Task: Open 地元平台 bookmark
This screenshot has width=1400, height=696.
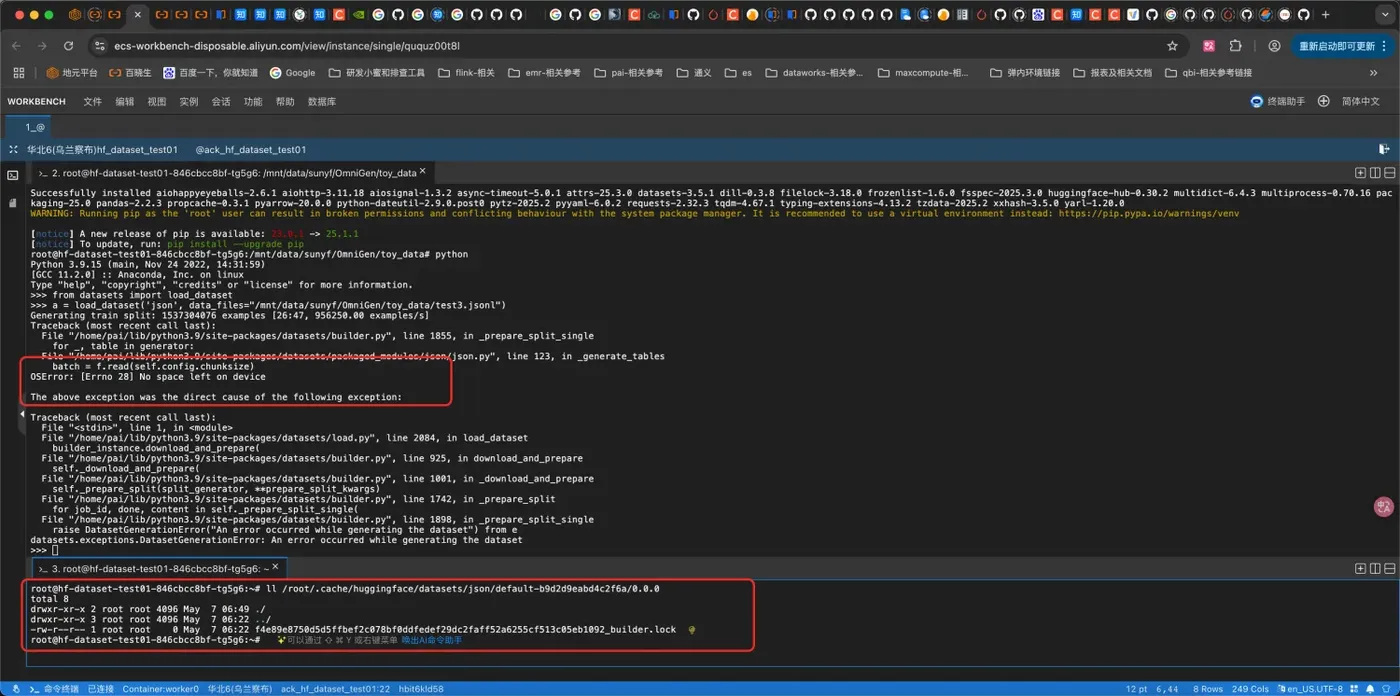Action: (72, 73)
